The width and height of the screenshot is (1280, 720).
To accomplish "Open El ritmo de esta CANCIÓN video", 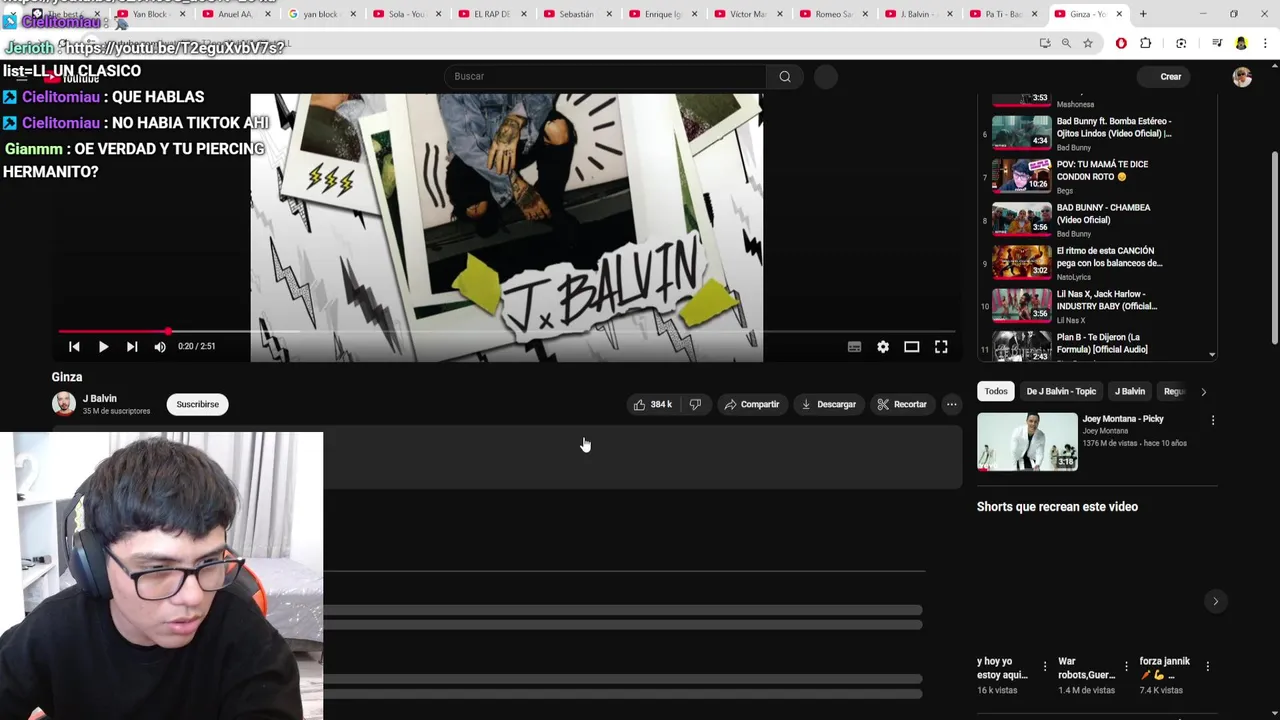I will point(1095,263).
